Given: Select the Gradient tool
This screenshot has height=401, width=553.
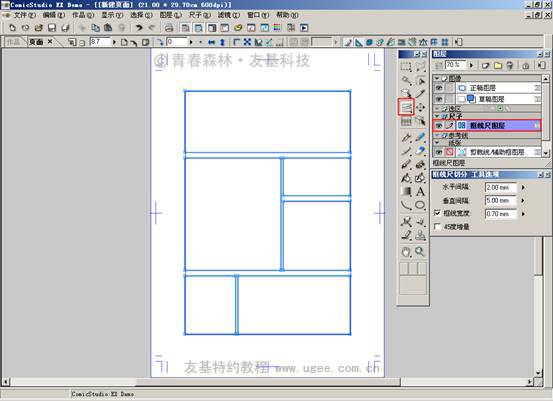Looking at the screenshot, I should pyautogui.click(x=406, y=192).
